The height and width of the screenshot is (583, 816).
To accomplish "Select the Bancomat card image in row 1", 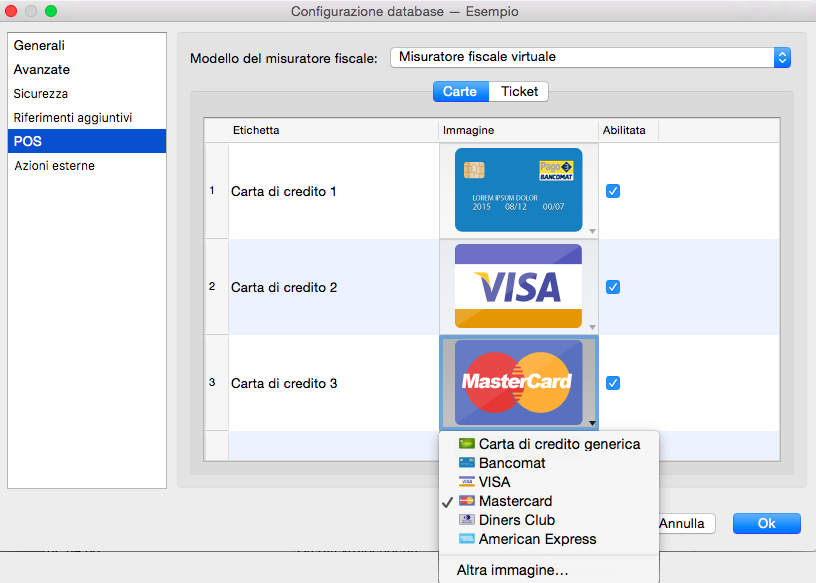I will tap(518, 190).
